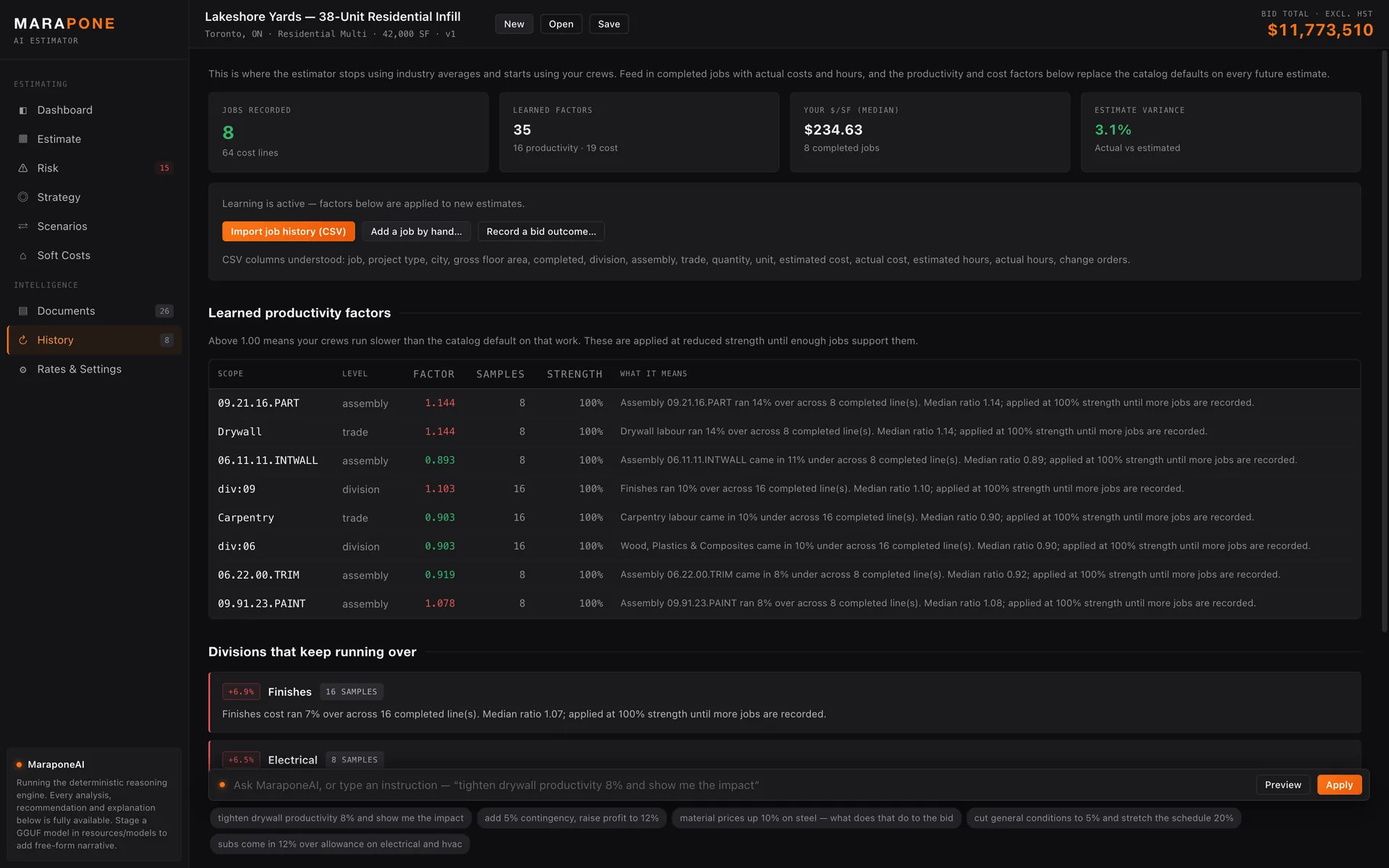Click Preview button beside Apply
The height and width of the screenshot is (868, 1389).
pos(1283,785)
